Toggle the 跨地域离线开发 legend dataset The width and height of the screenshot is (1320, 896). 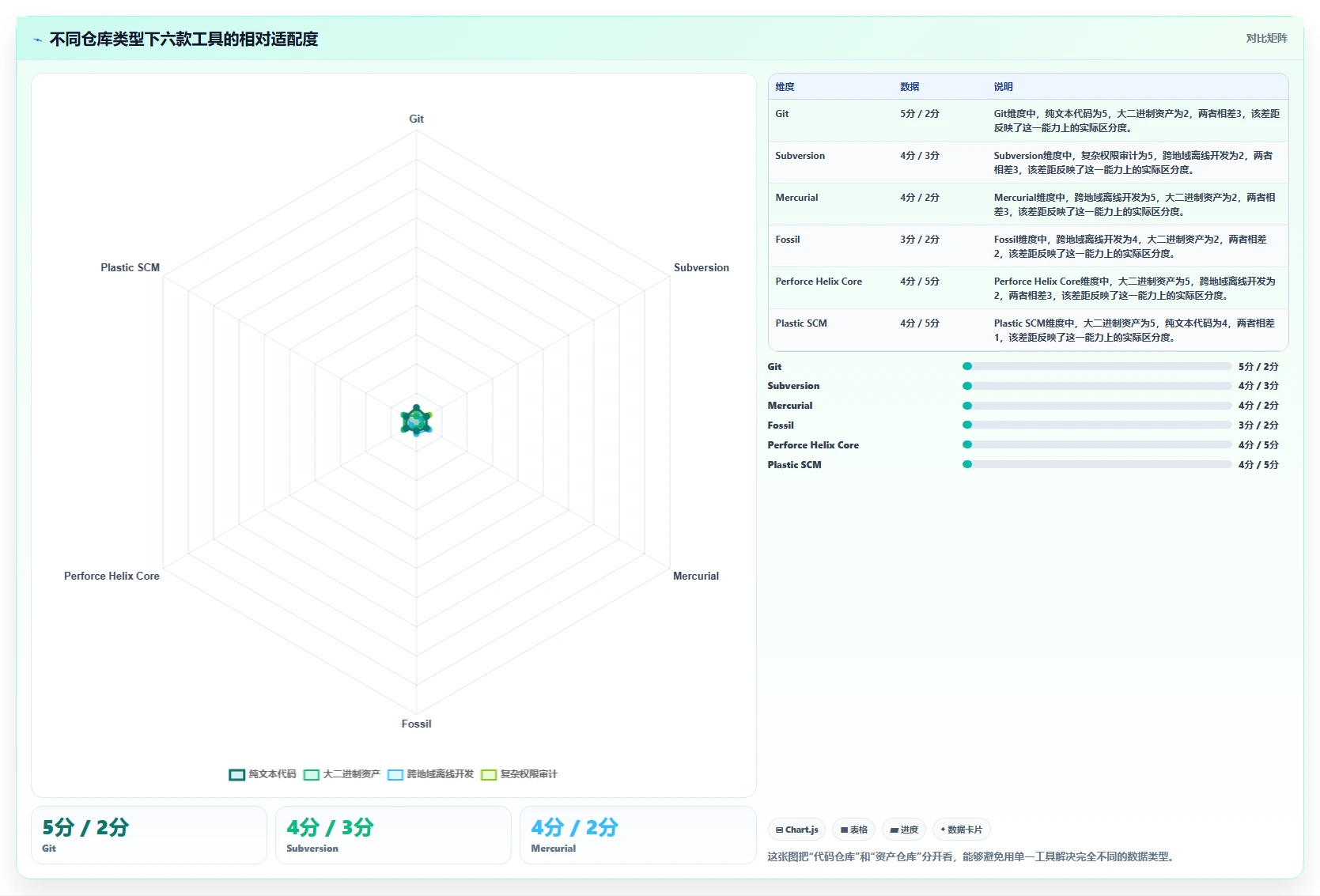pyautogui.click(x=430, y=774)
